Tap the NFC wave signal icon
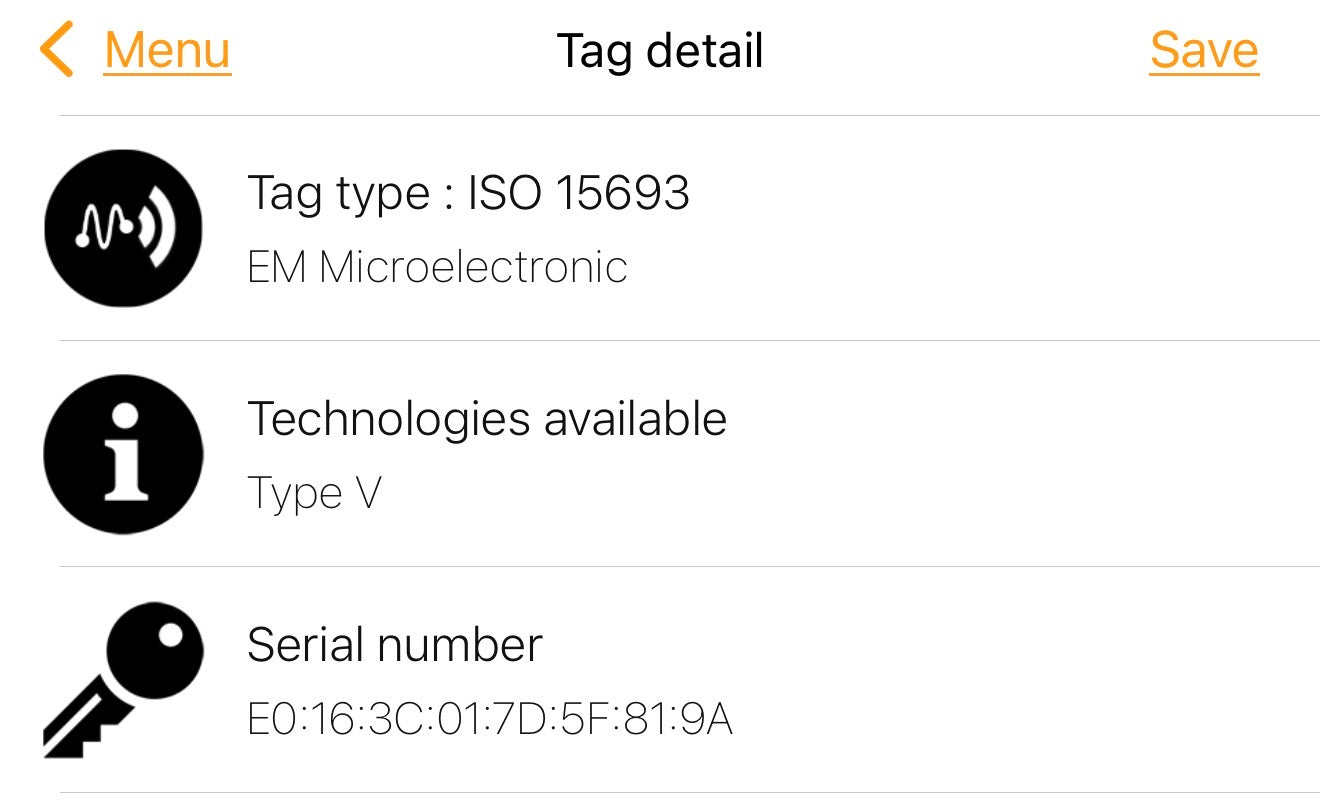The height and width of the screenshot is (805, 1320). coord(123,228)
